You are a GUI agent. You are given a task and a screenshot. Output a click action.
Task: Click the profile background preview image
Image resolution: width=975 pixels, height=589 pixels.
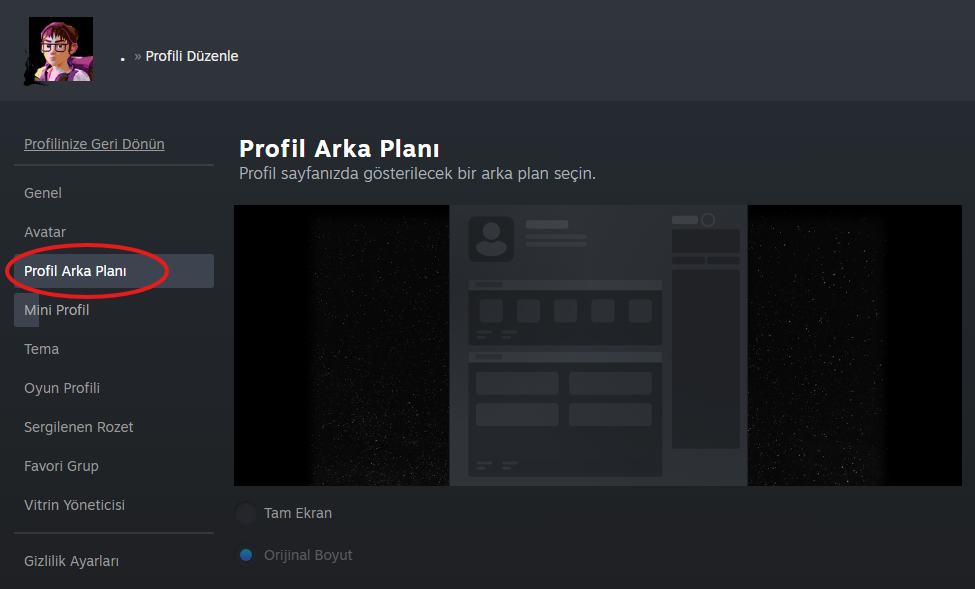pyautogui.click(x=598, y=345)
